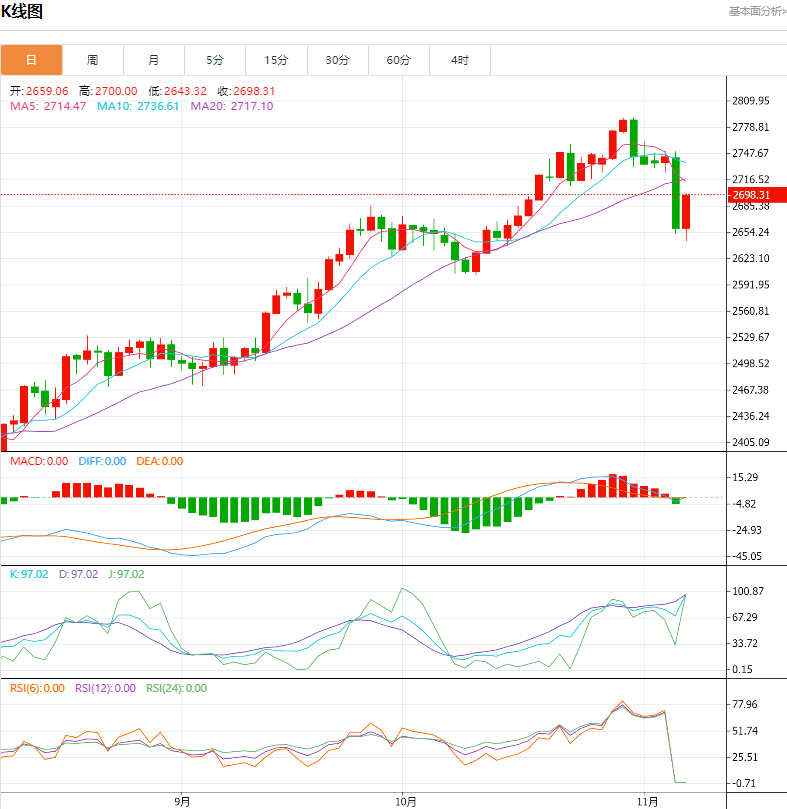Click the 11月 date axis marker

pyautogui.click(x=648, y=801)
